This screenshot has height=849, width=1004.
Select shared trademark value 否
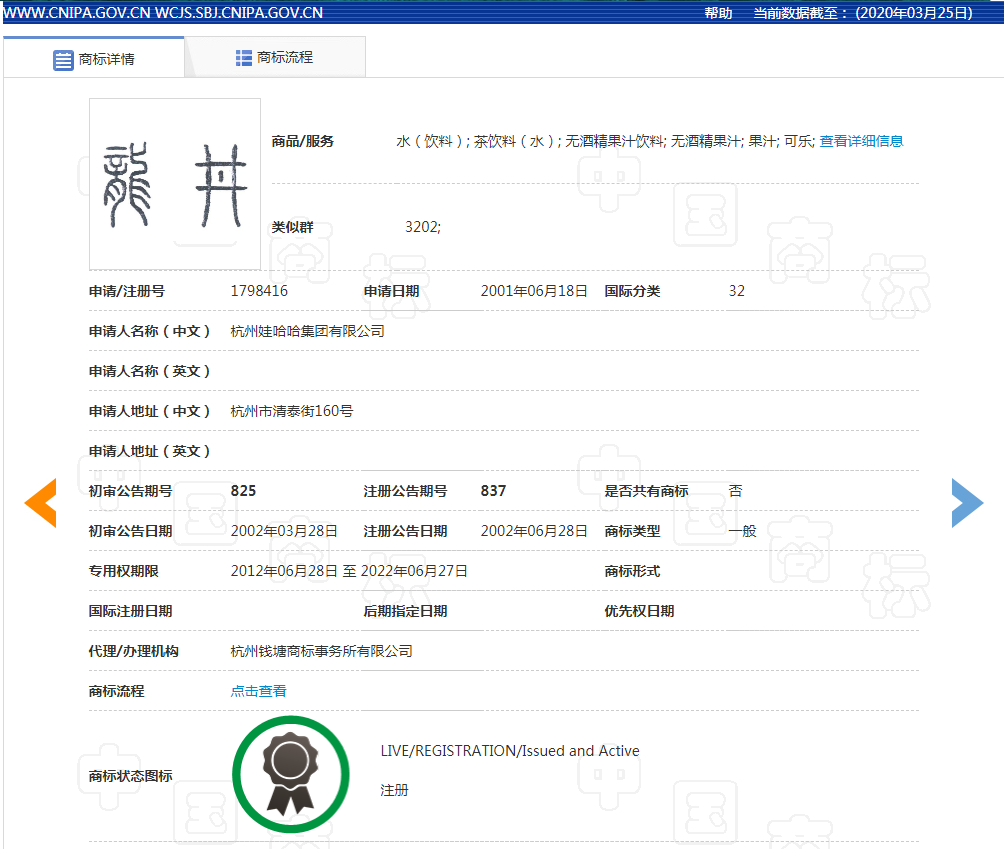[735, 491]
